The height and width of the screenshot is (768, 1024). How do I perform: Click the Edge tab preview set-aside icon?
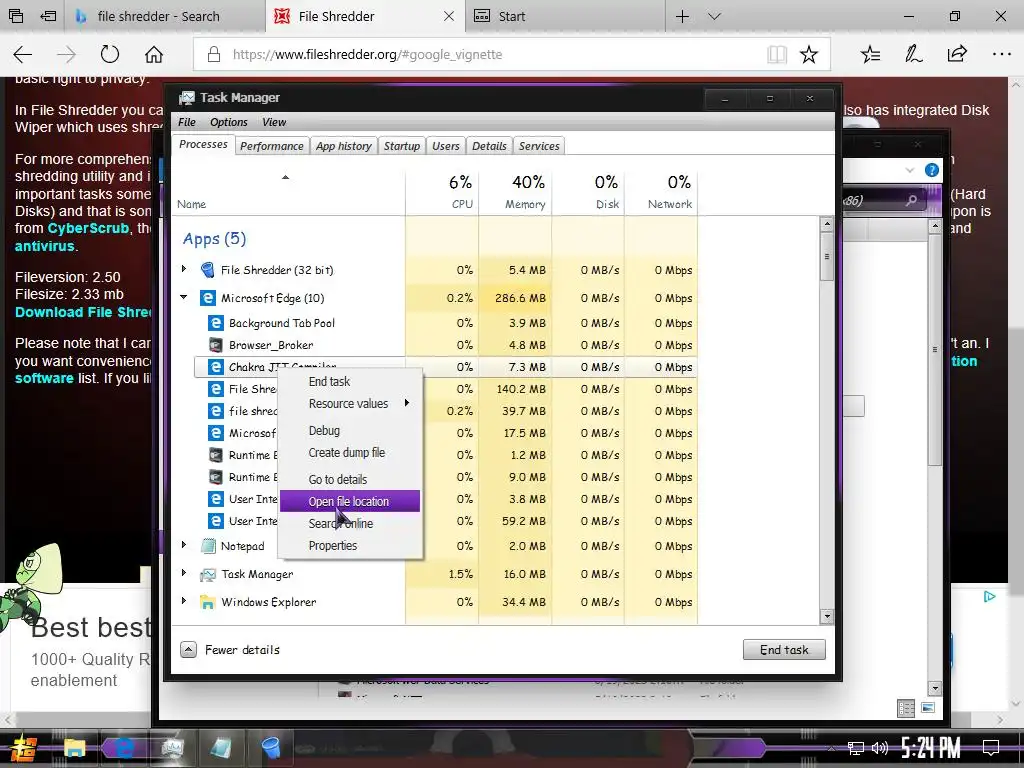[x=48, y=16]
